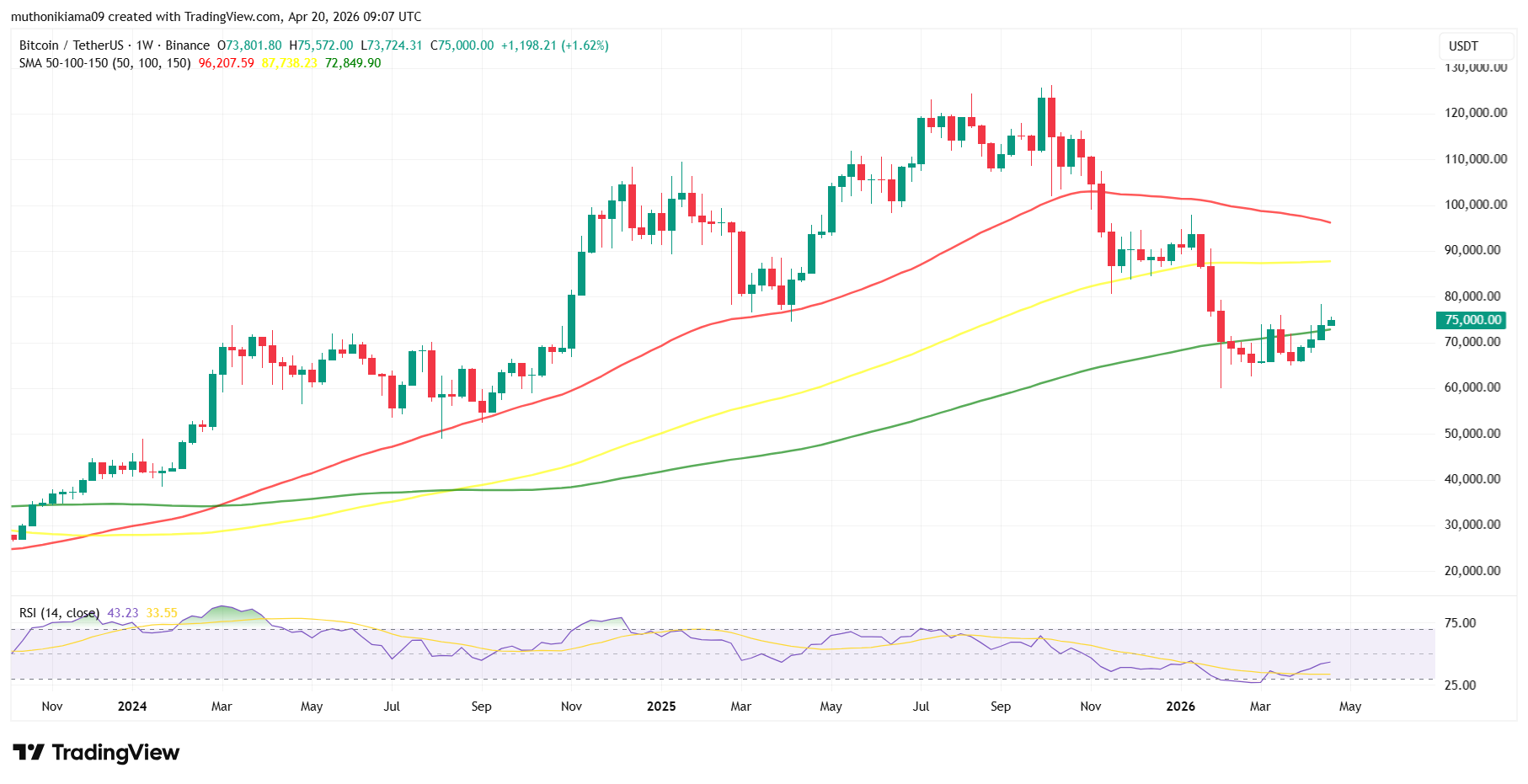
Task: Click the May label on the date axis
Action: click(x=1352, y=707)
